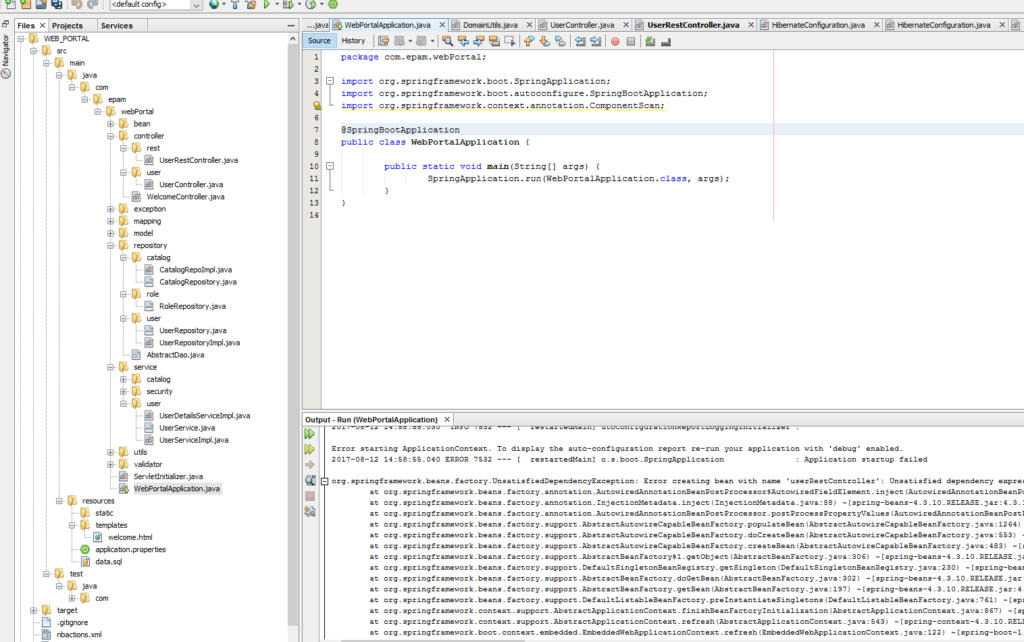Click the green Run Project icon
1024x642 pixels.
pyautogui.click(x=264, y=5)
